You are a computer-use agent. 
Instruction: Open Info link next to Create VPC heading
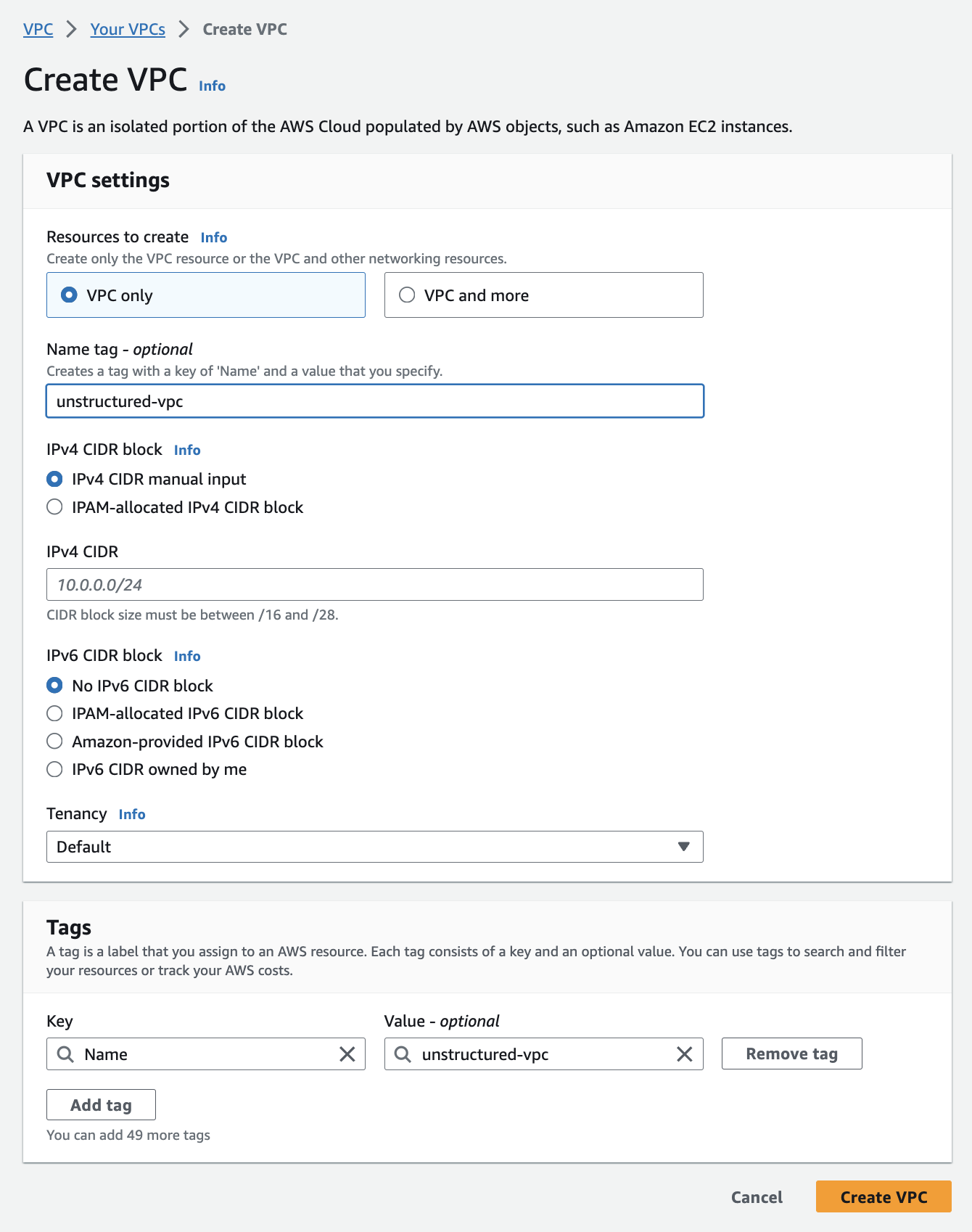click(x=212, y=86)
